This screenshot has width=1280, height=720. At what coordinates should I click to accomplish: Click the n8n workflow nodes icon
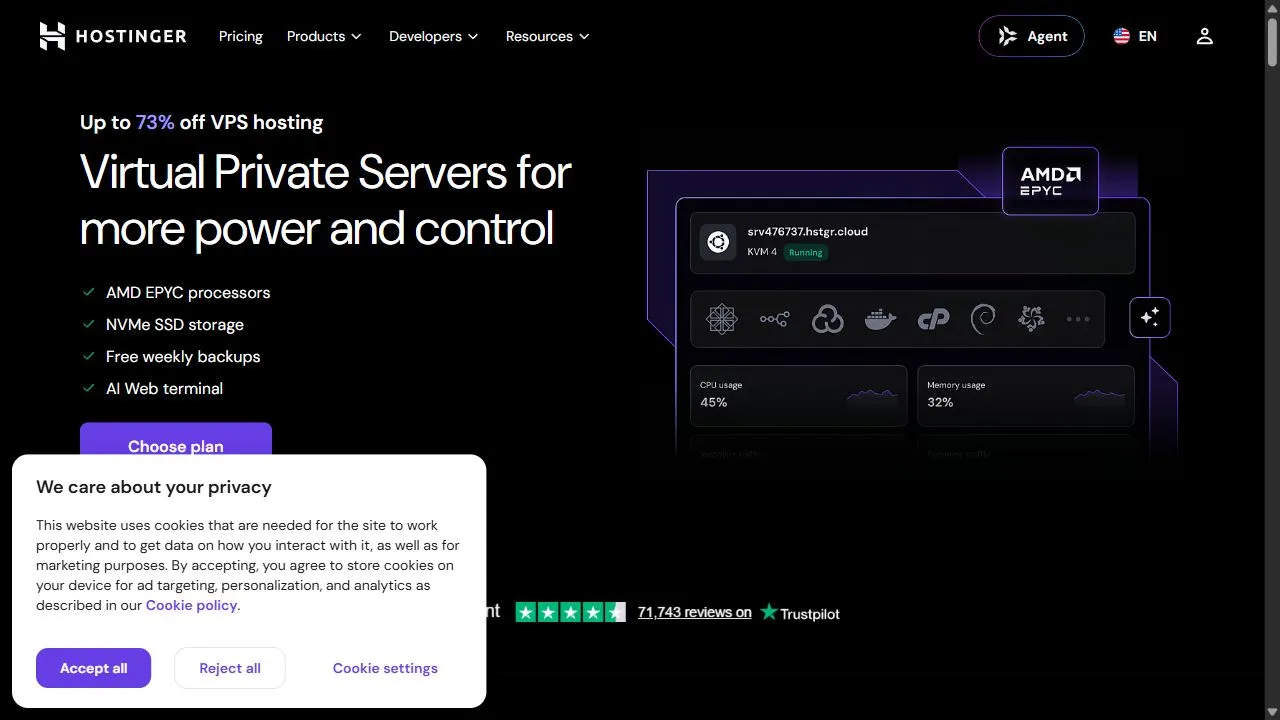[774, 319]
